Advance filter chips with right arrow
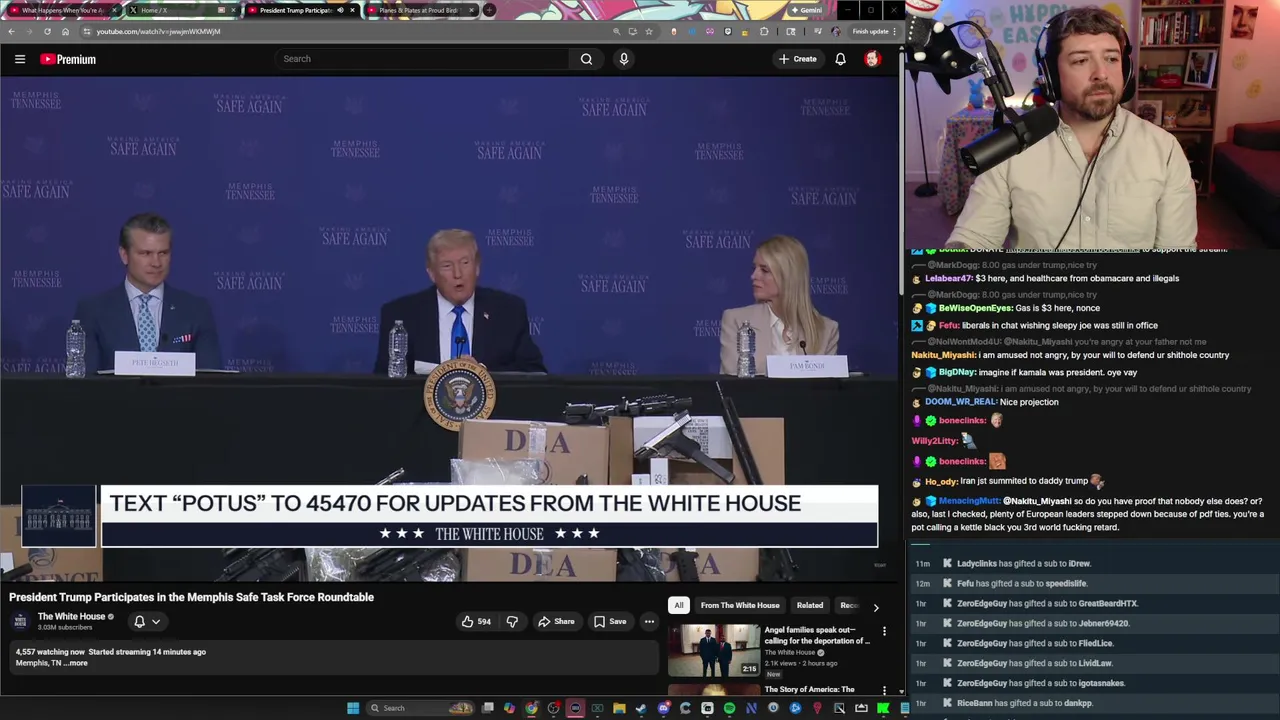 (x=876, y=607)
